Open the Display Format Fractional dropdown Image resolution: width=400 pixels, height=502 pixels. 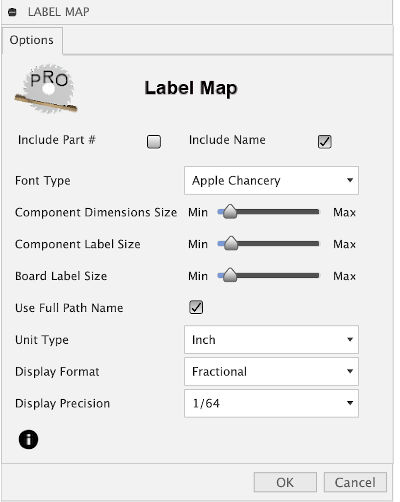pos(271,371)
